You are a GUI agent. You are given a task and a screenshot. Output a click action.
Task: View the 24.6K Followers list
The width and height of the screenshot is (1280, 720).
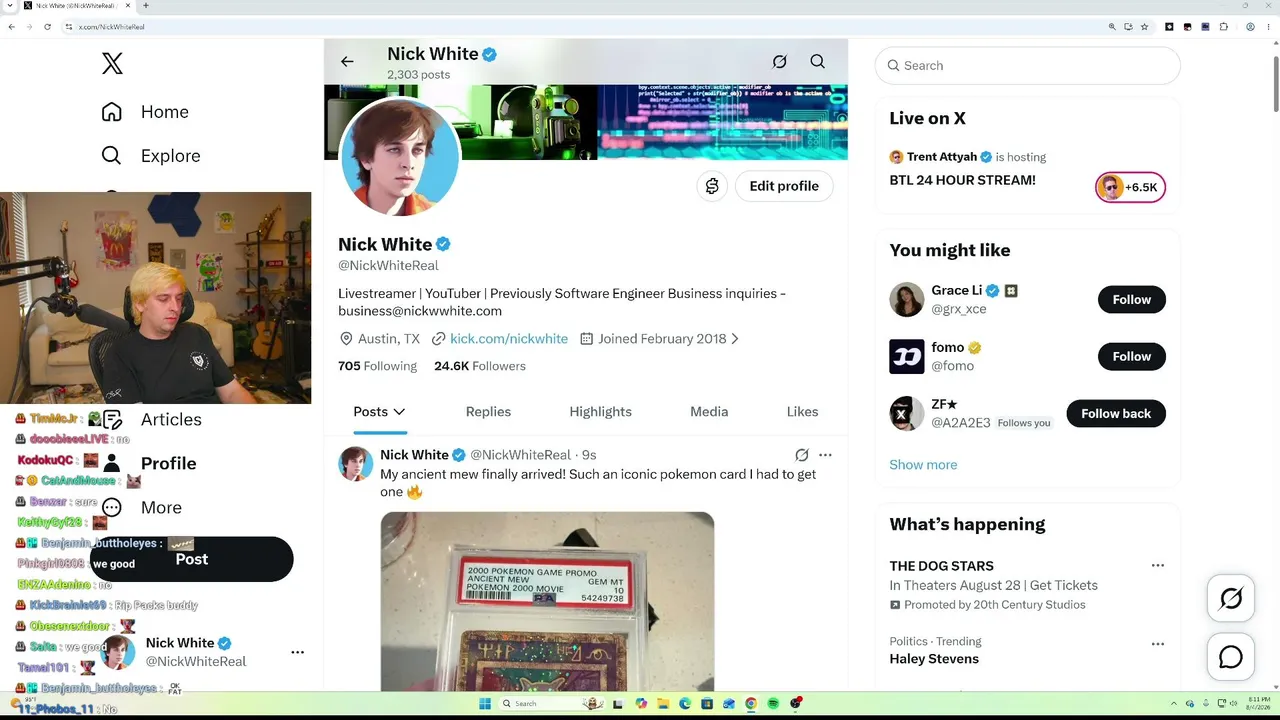point(480,366)
